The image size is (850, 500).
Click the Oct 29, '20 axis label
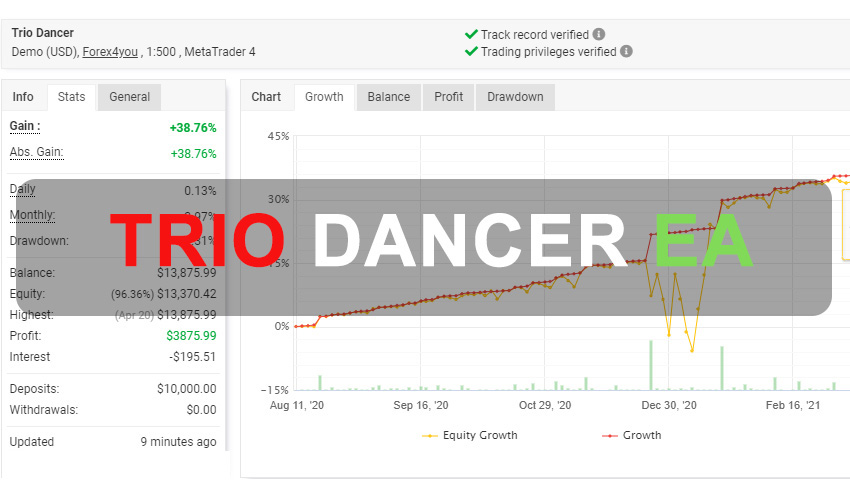point(545,405)
